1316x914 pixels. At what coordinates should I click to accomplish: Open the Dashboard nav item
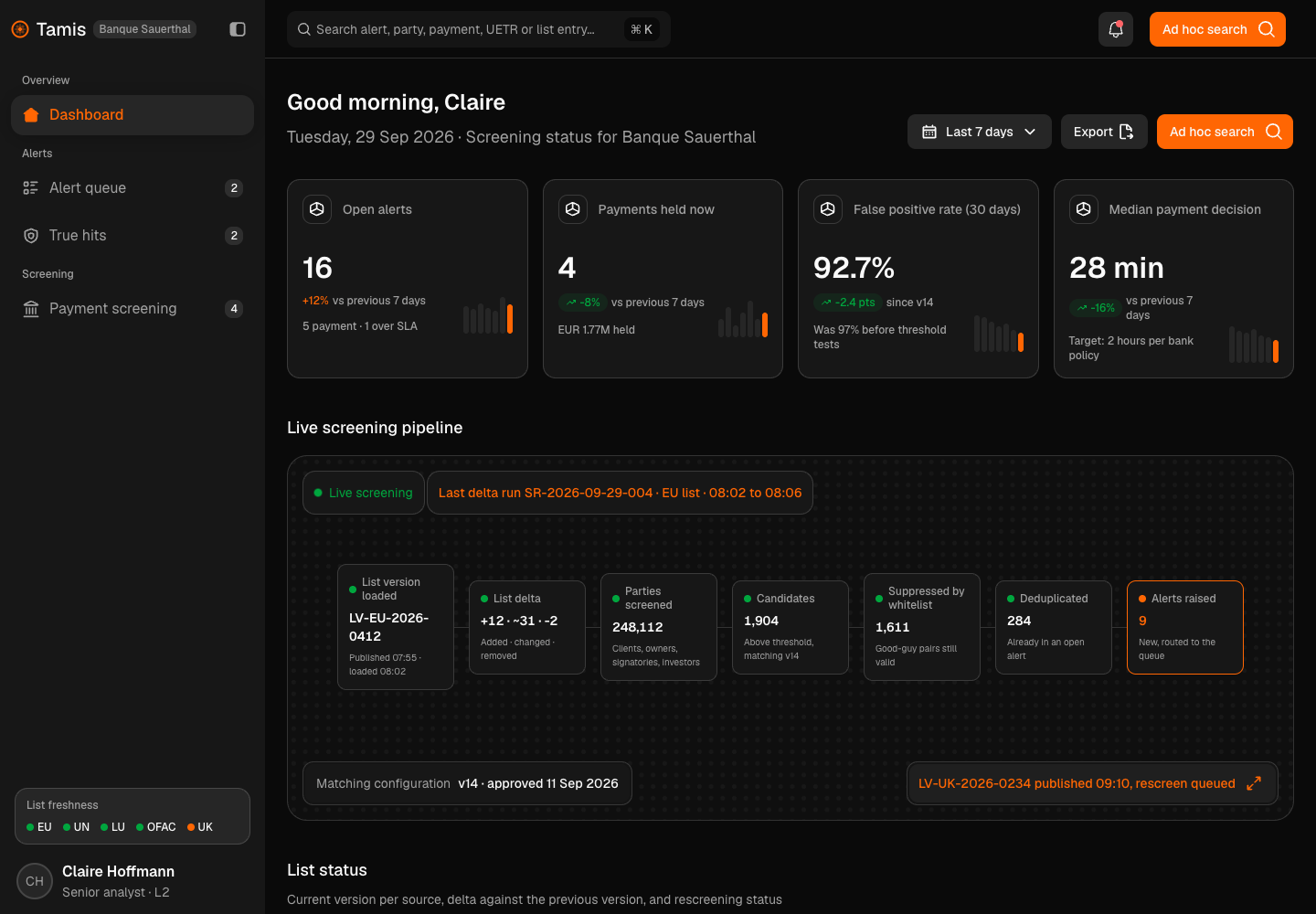coord(133,115)
